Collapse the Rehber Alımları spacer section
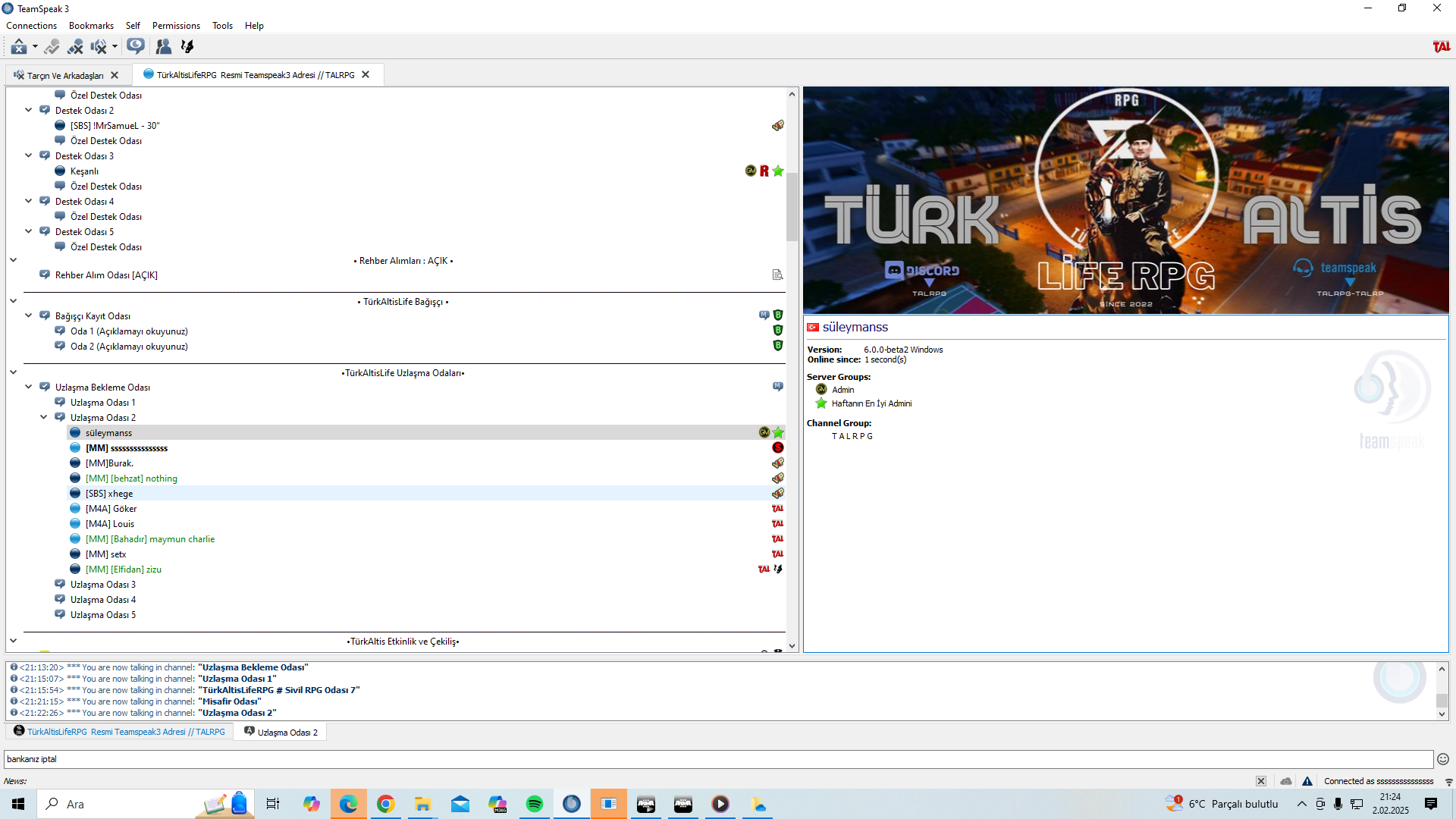 pos(13,260)
